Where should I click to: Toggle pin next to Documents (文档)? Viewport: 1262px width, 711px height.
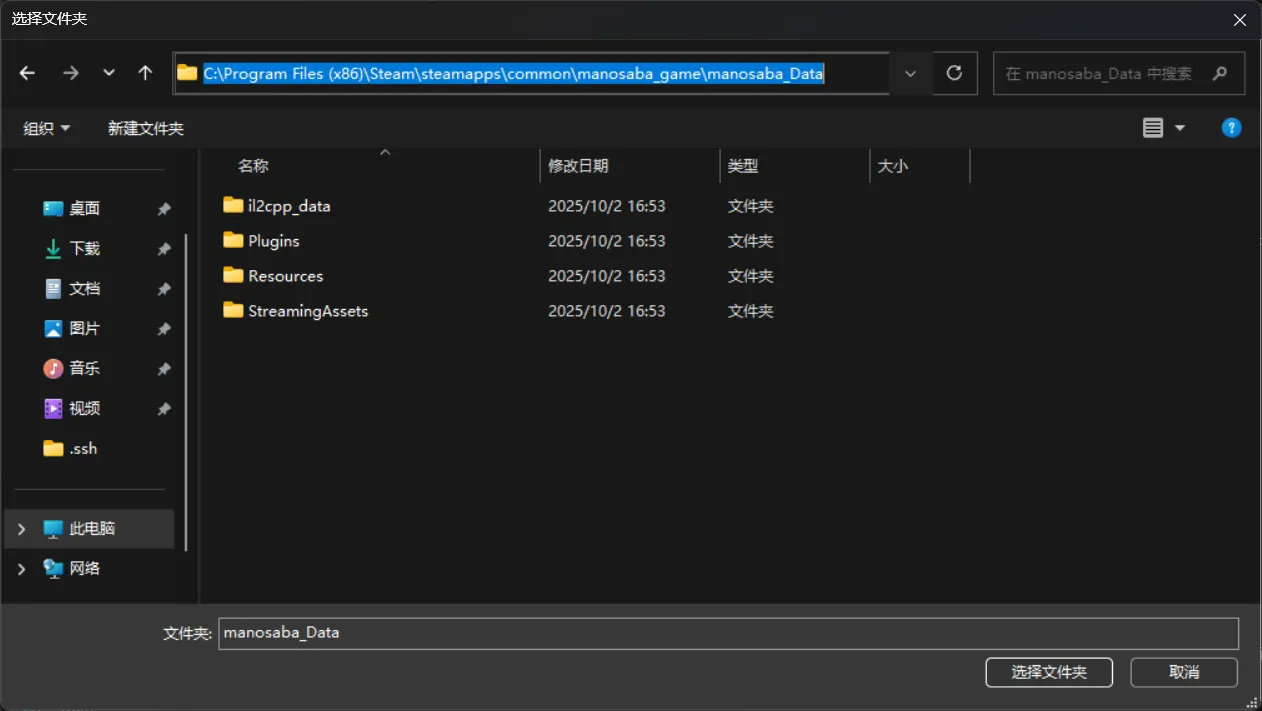164,289
